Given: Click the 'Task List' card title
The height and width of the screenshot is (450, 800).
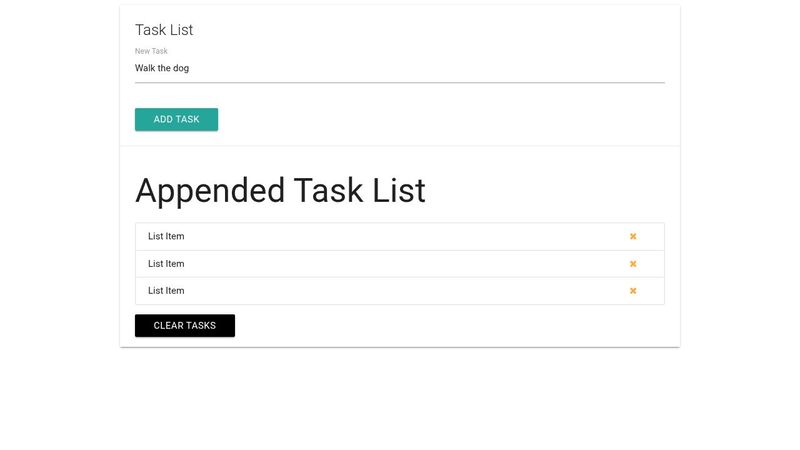Looking at the screenshot, I should 164,30.
